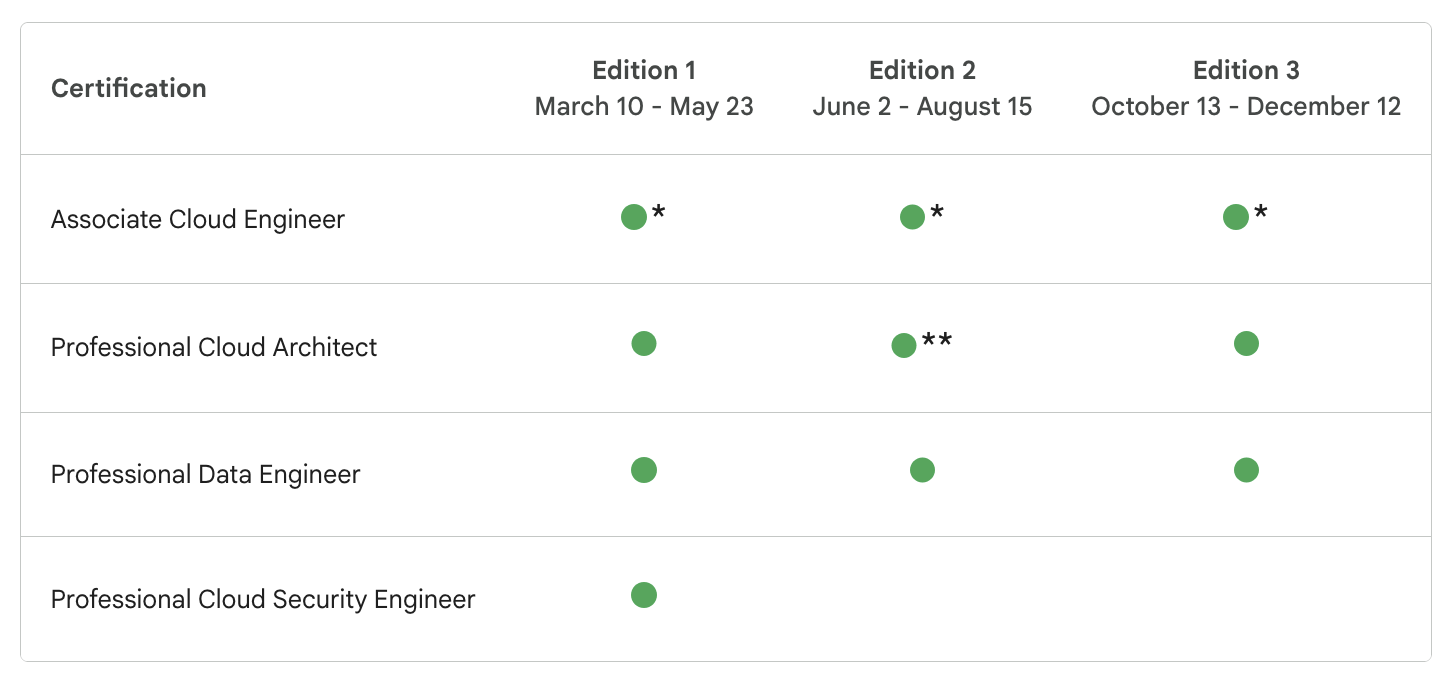Click the Certification column header
This screenshot has width=1454, height=686.
[x=129, y=88]
